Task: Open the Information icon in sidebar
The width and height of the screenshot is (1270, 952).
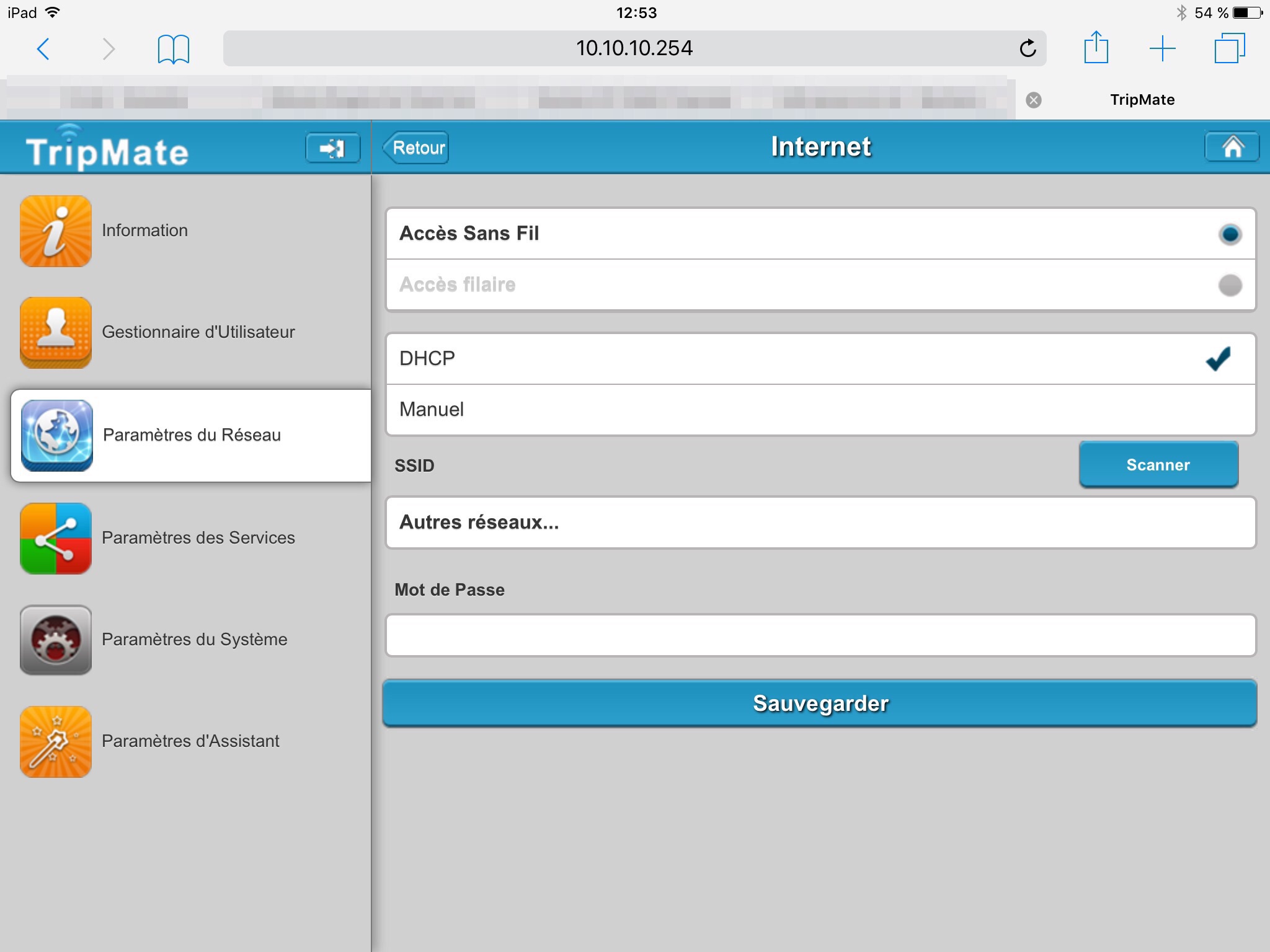Action: coord(56,231)
